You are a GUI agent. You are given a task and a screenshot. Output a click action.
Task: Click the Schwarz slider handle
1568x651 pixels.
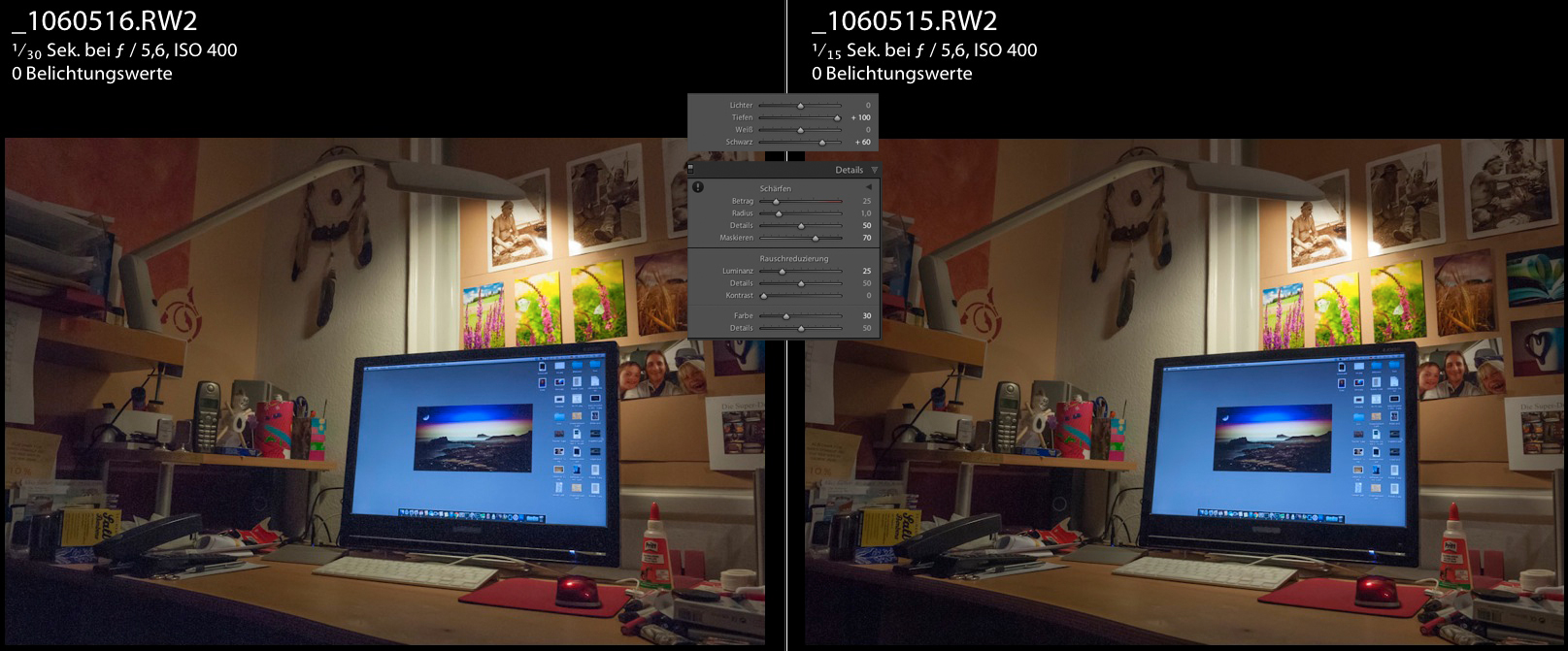click(822, 143)
